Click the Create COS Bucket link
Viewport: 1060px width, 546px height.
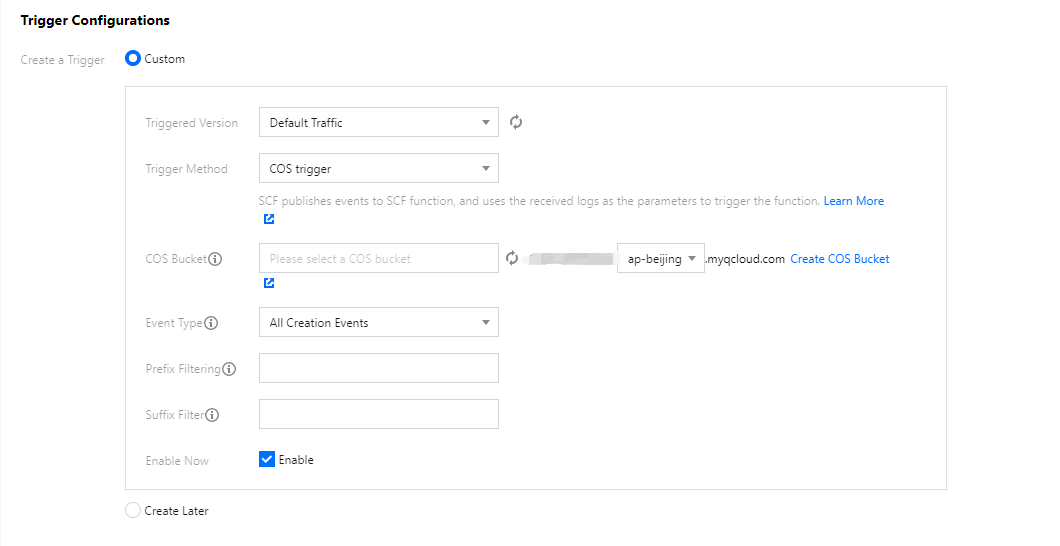839,259
